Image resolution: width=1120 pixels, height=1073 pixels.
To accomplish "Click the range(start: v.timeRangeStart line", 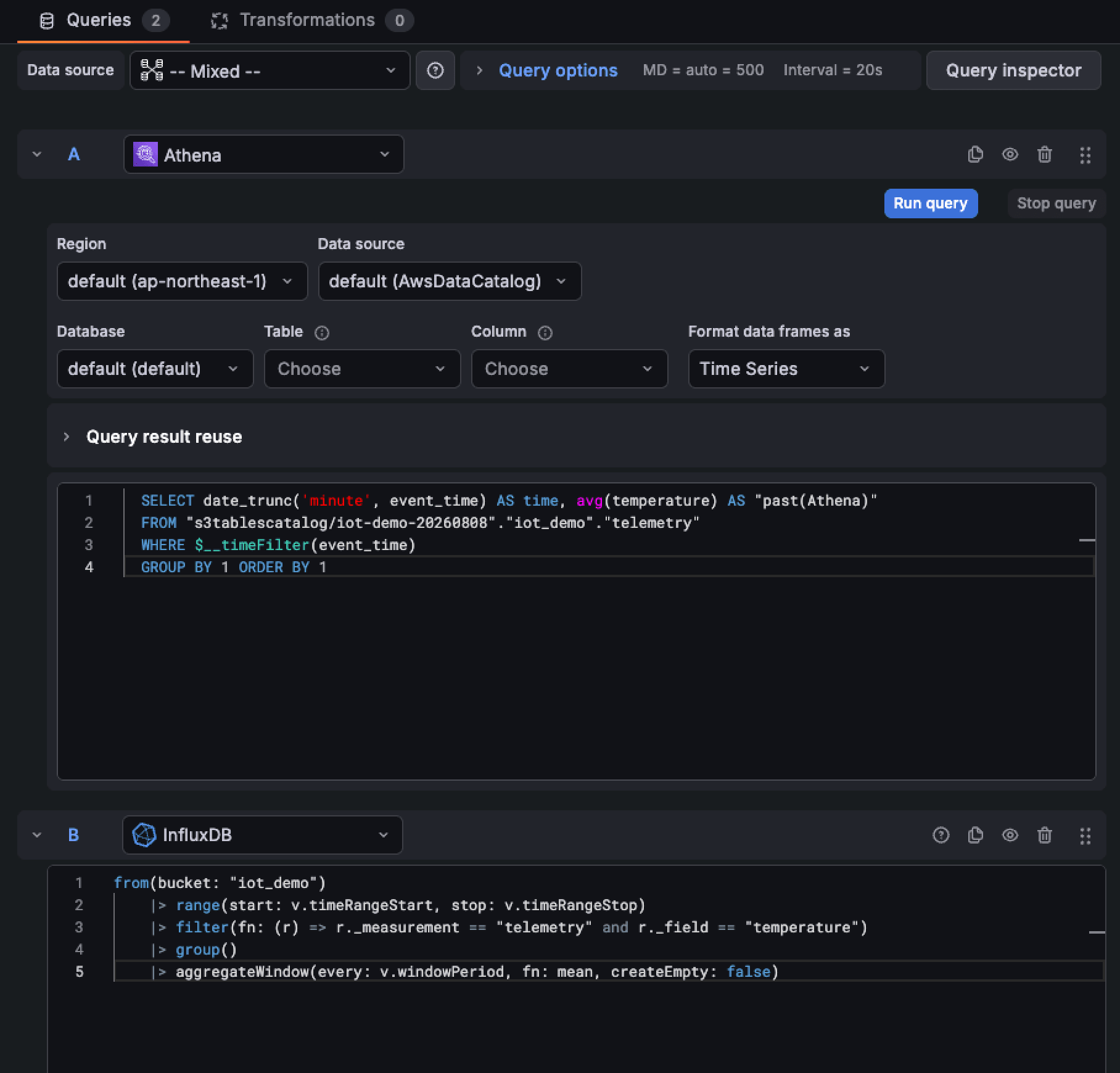I will click(398, 905).
